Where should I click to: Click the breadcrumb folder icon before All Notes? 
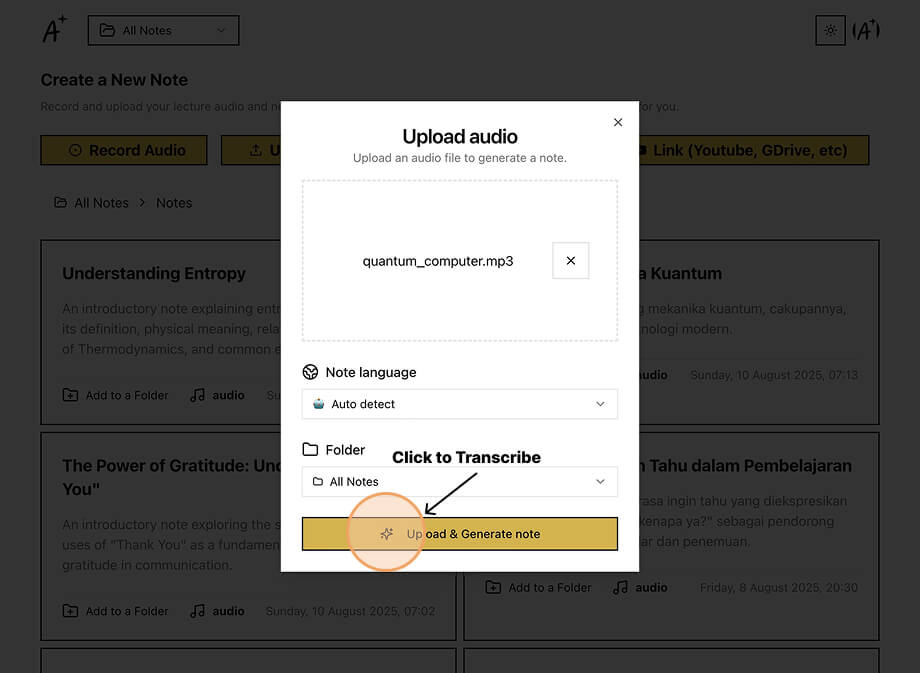[60, 202]
